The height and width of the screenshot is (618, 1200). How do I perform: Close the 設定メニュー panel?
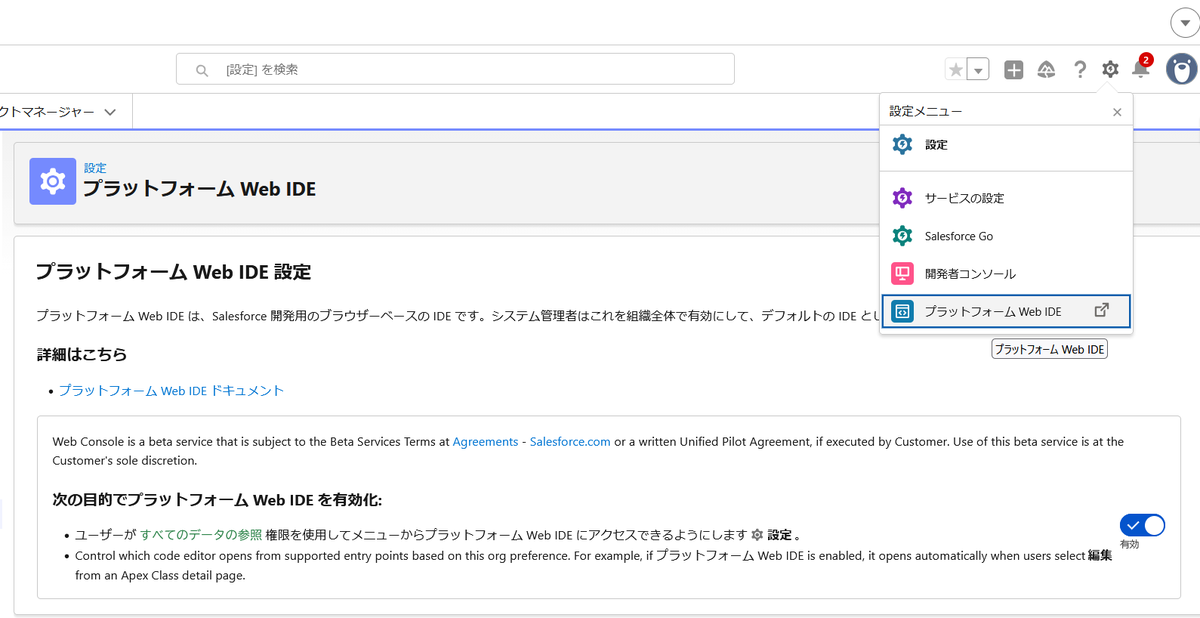[1117, 112]
